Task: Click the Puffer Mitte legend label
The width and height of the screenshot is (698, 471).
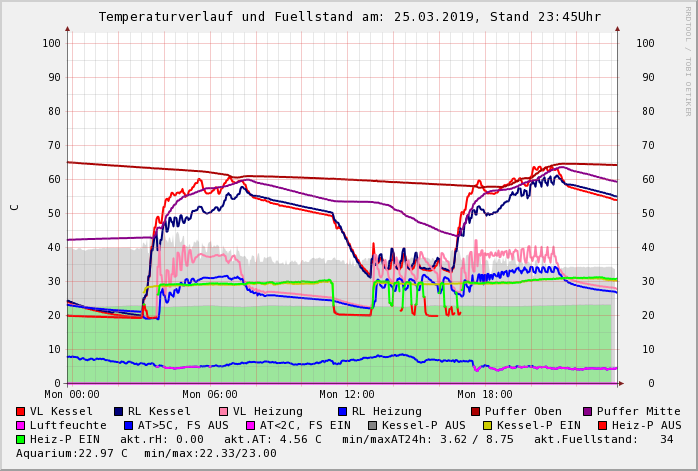Action: (639, 411)
